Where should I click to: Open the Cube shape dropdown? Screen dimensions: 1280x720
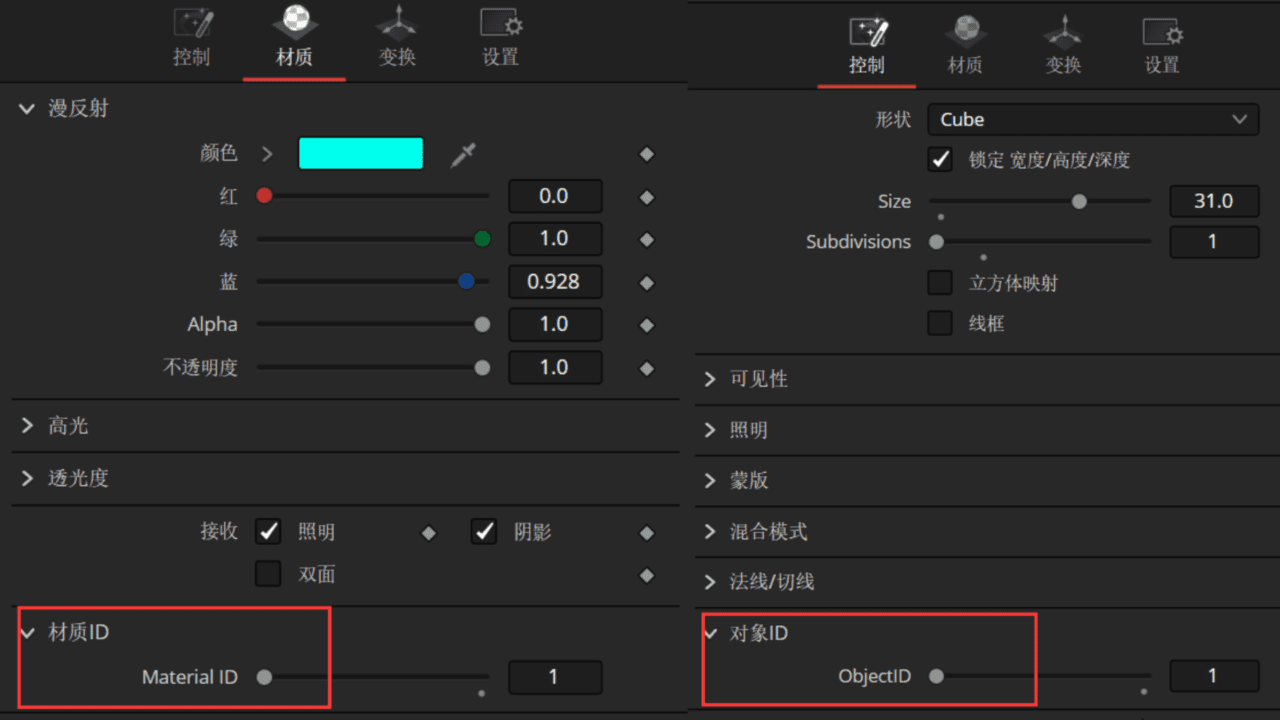pos(1093,119)
